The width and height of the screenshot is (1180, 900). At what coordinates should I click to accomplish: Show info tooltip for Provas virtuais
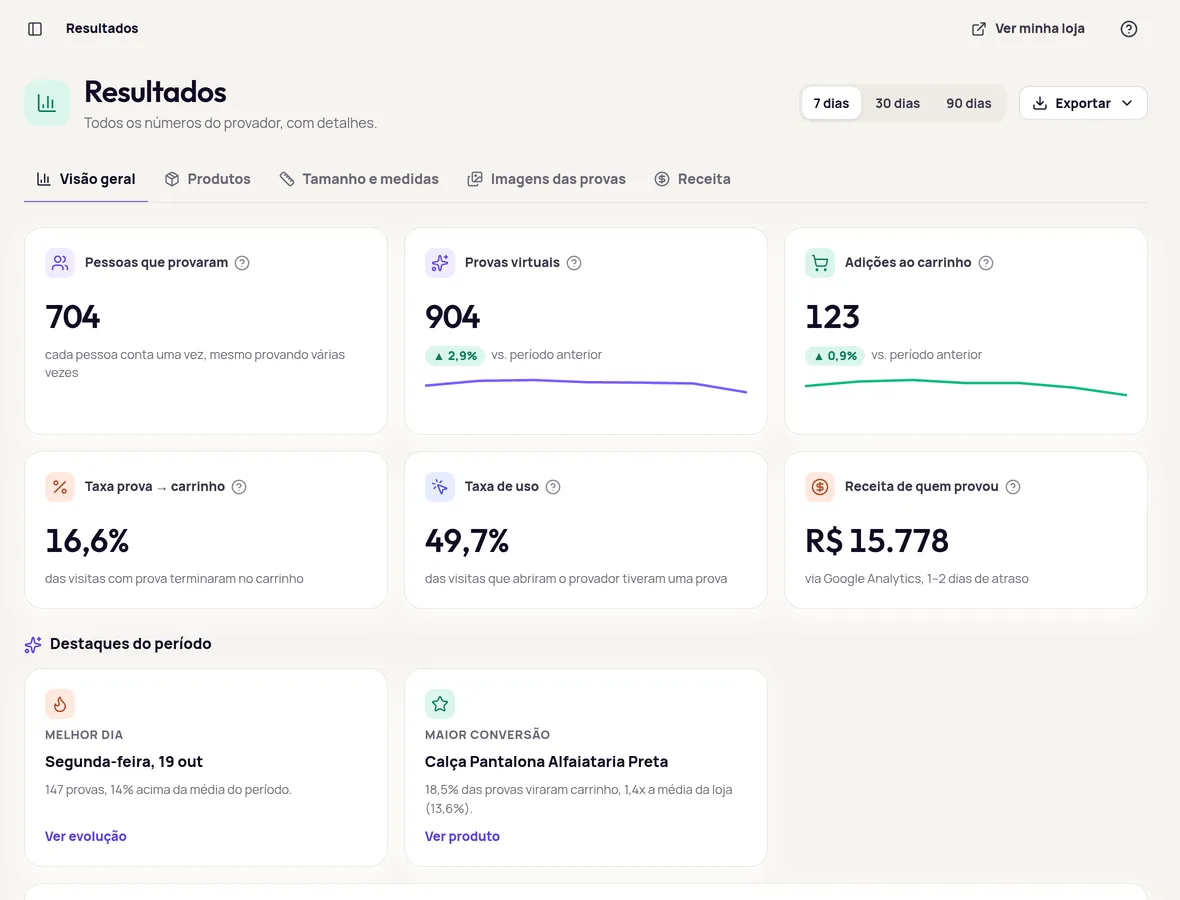pos(573,263)
